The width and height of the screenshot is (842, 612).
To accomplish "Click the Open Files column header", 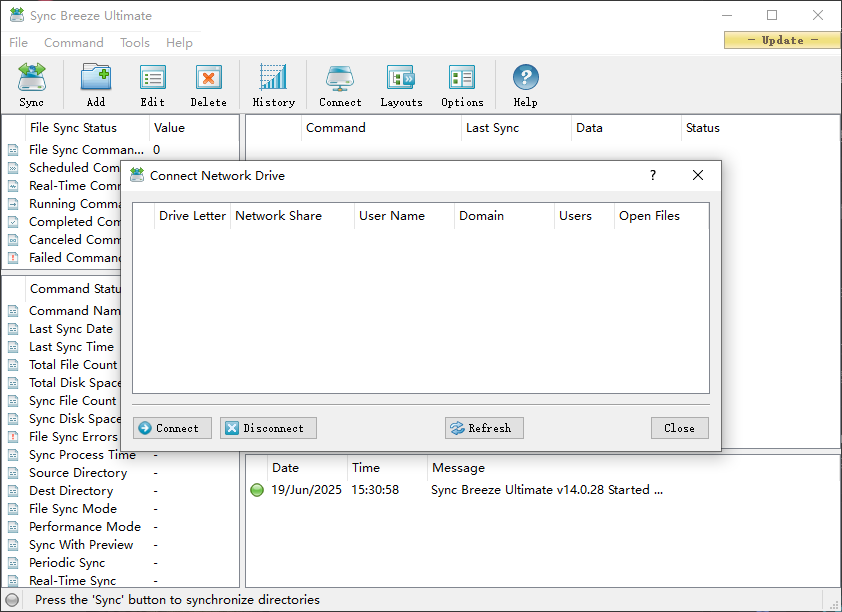I will coord(661,216).
